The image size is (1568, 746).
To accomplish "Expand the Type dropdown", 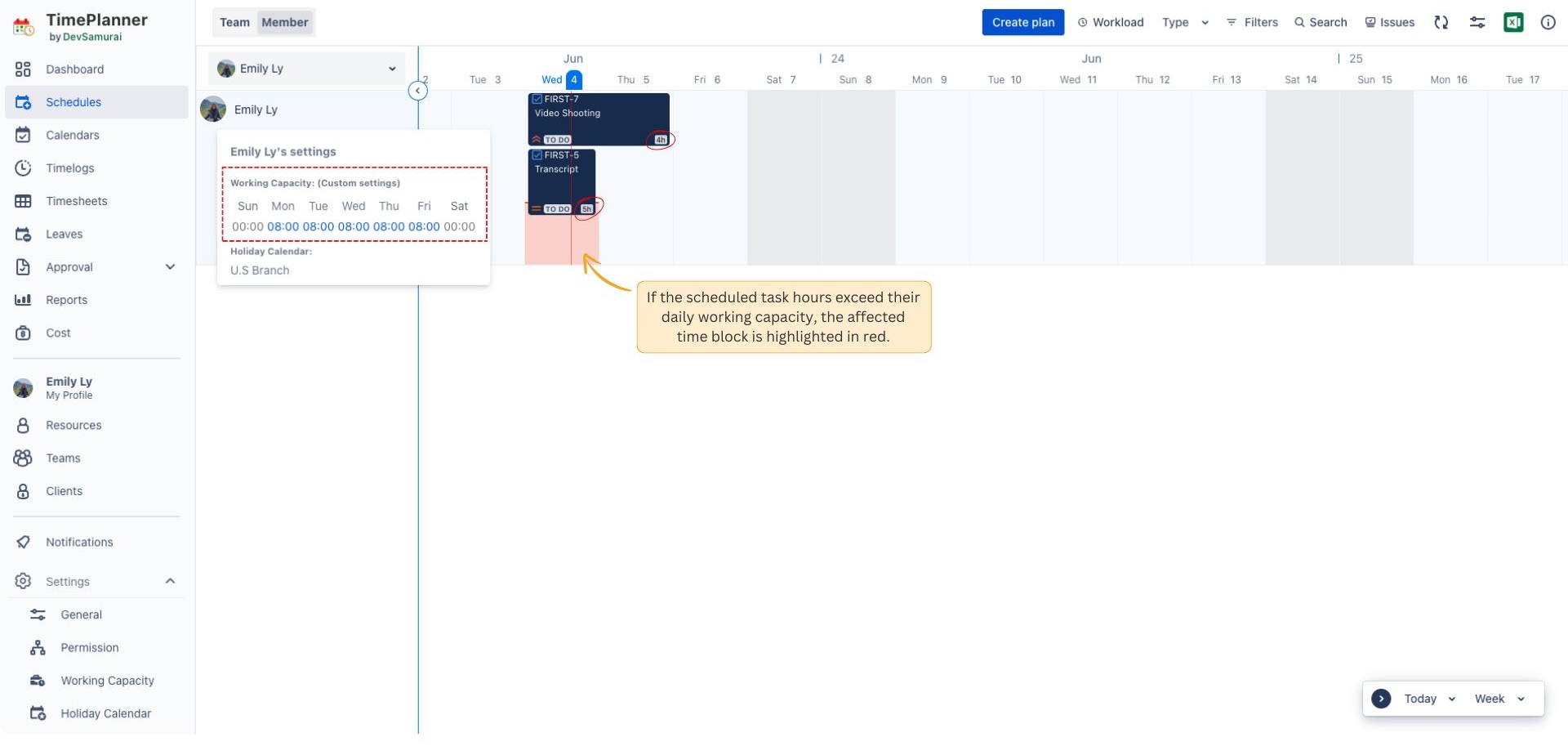I will [1184, 22].
